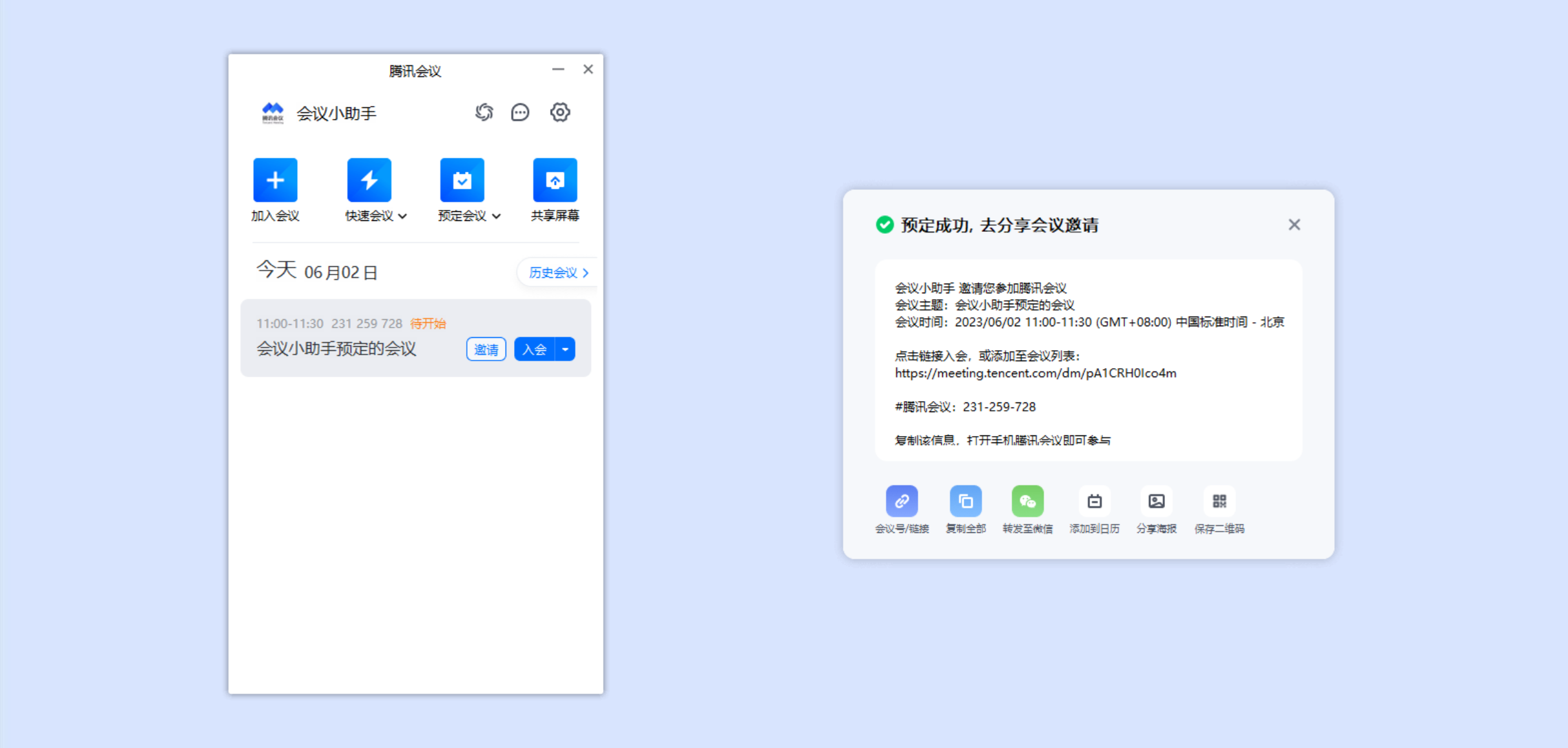This screenshot has height=748, width=1568.
Task: Forward to WeChat (转发至微信) icon
Action: click(x=1027, y=501)
